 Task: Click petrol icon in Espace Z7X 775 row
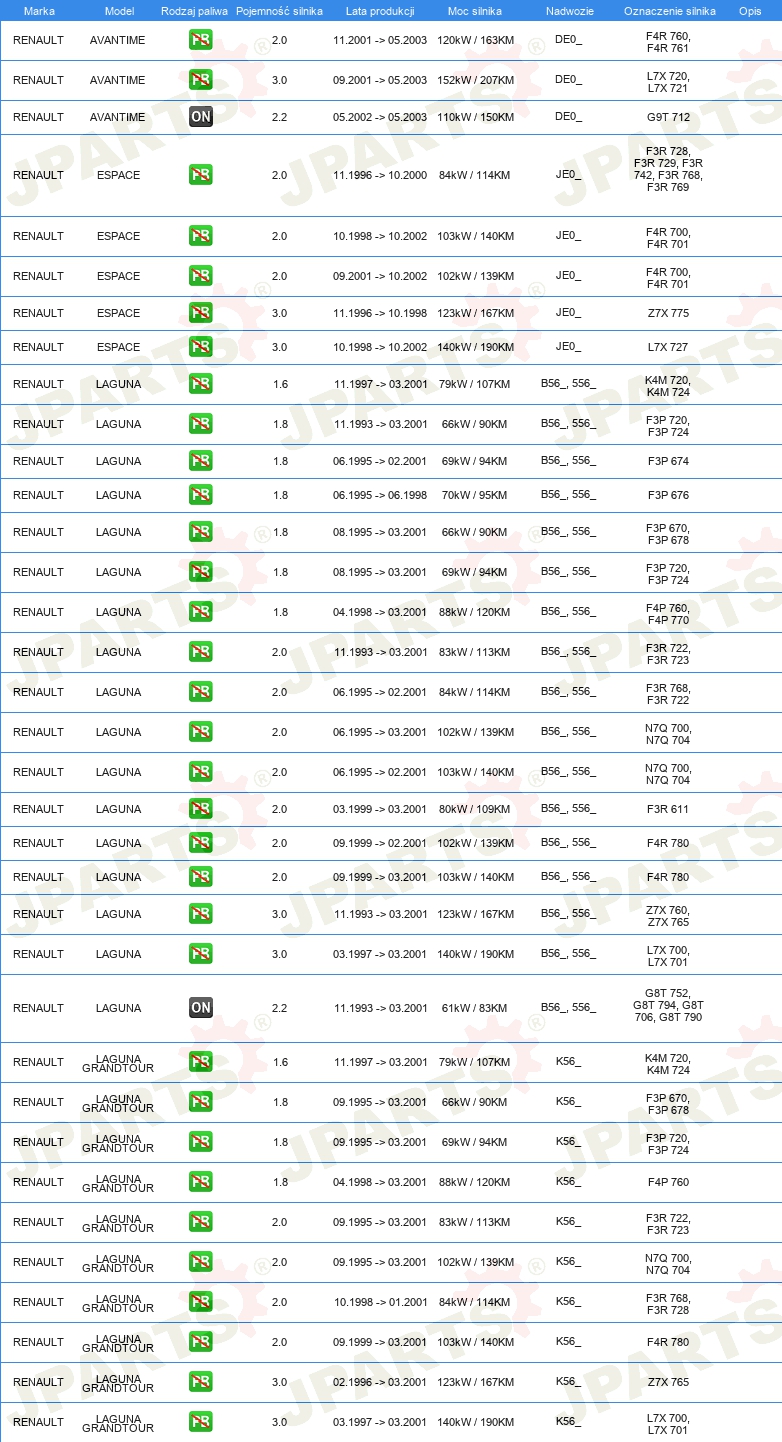pyautogui.click(x=201, y=313)
